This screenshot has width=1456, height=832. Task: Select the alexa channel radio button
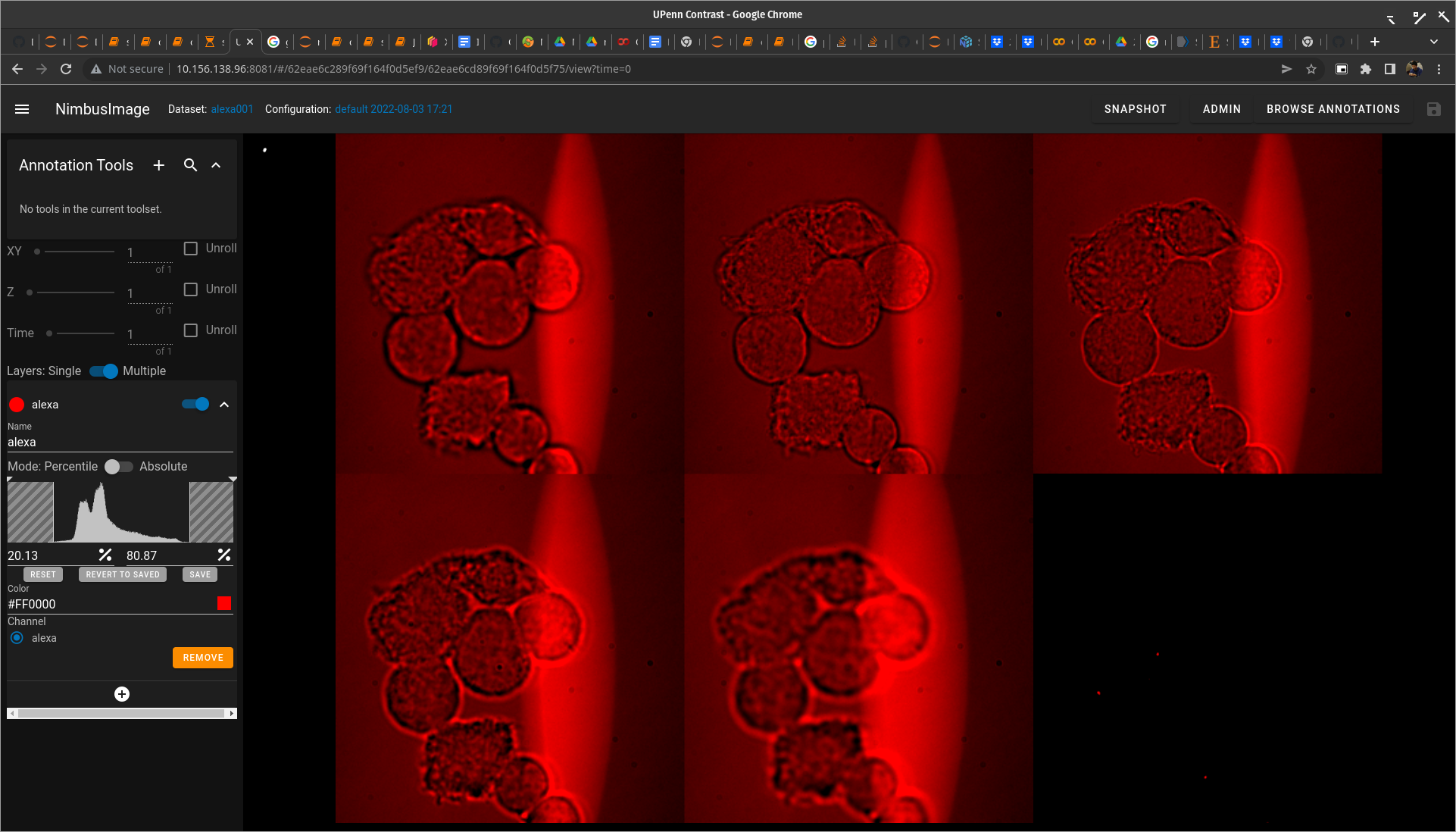pyautogui.click(x=16, y=637)
